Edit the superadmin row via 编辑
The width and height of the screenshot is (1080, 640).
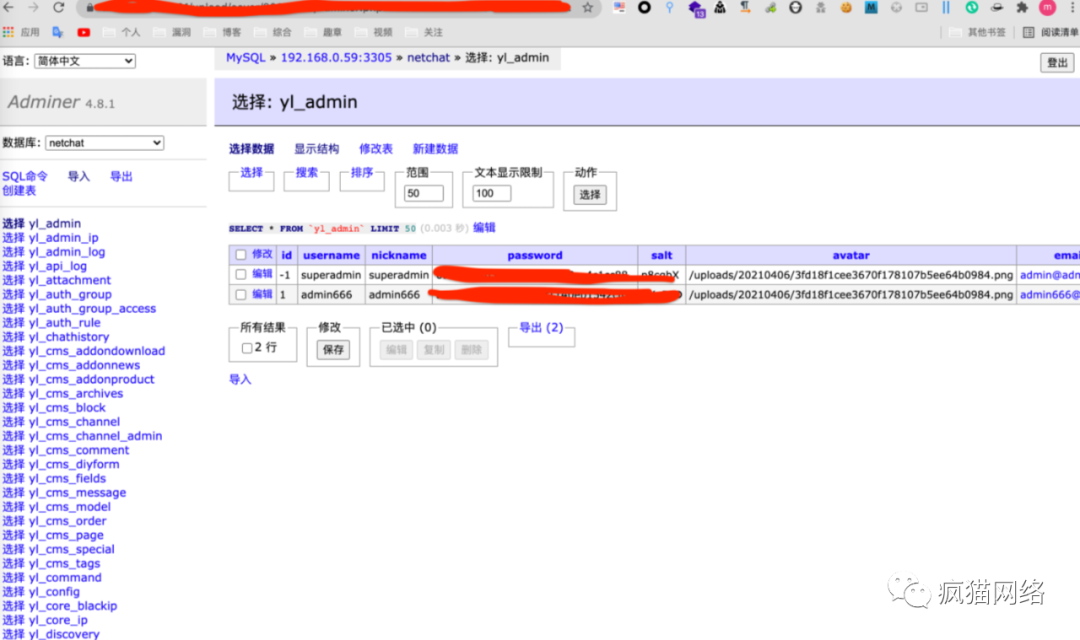coord(262,274)
